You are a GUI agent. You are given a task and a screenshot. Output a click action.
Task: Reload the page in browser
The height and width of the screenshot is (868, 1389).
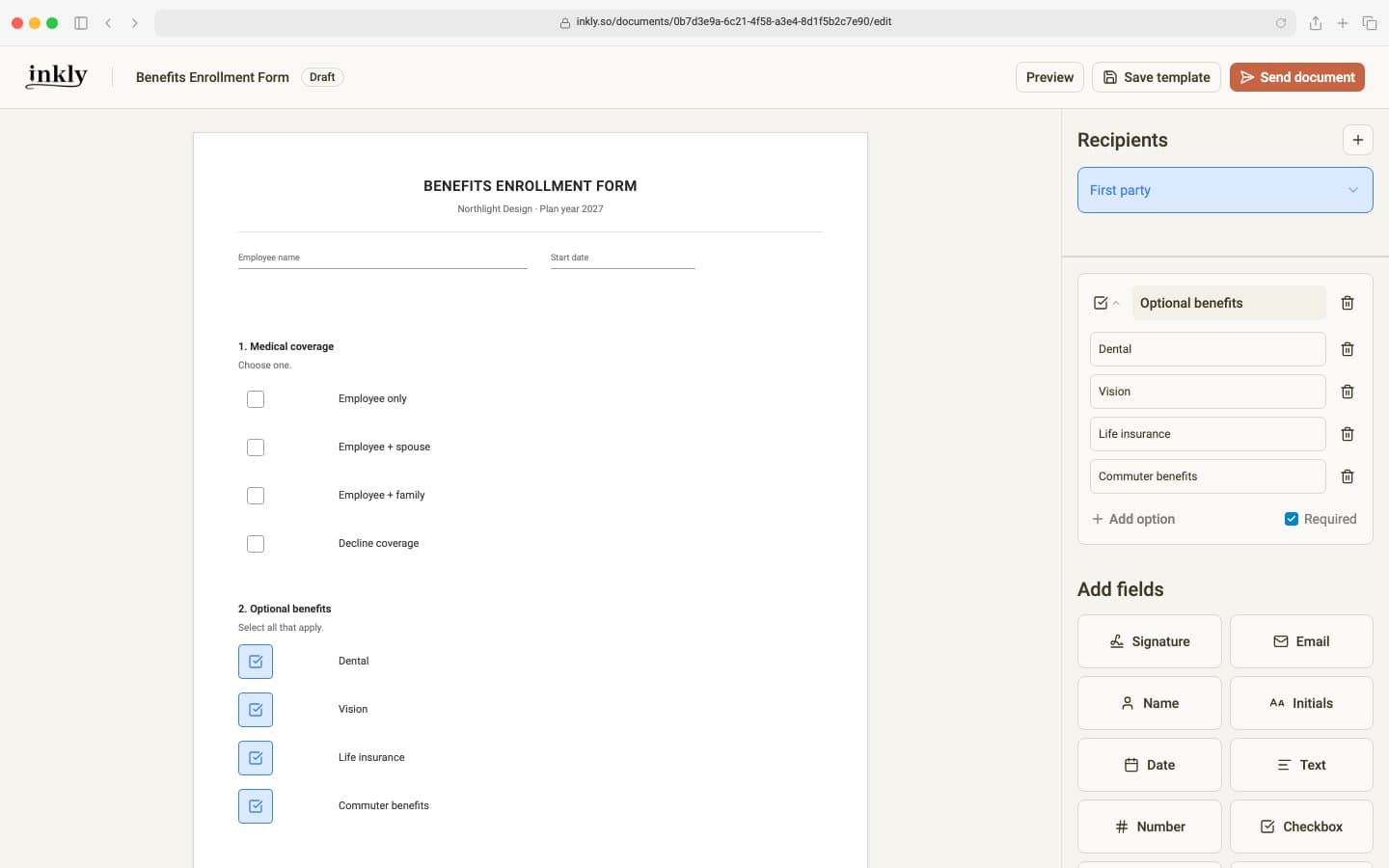click(x=1281, y=23)
